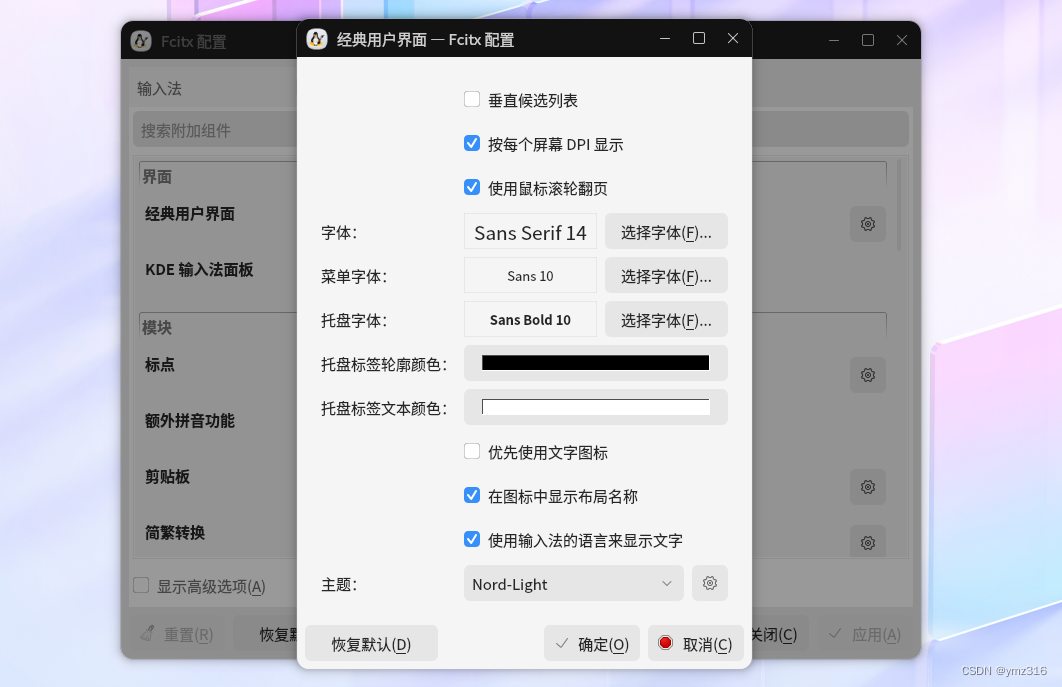Click addon list scrollbar in background window
The width and height of the screenshot is (1062, 687).
[x=899, y=205]
